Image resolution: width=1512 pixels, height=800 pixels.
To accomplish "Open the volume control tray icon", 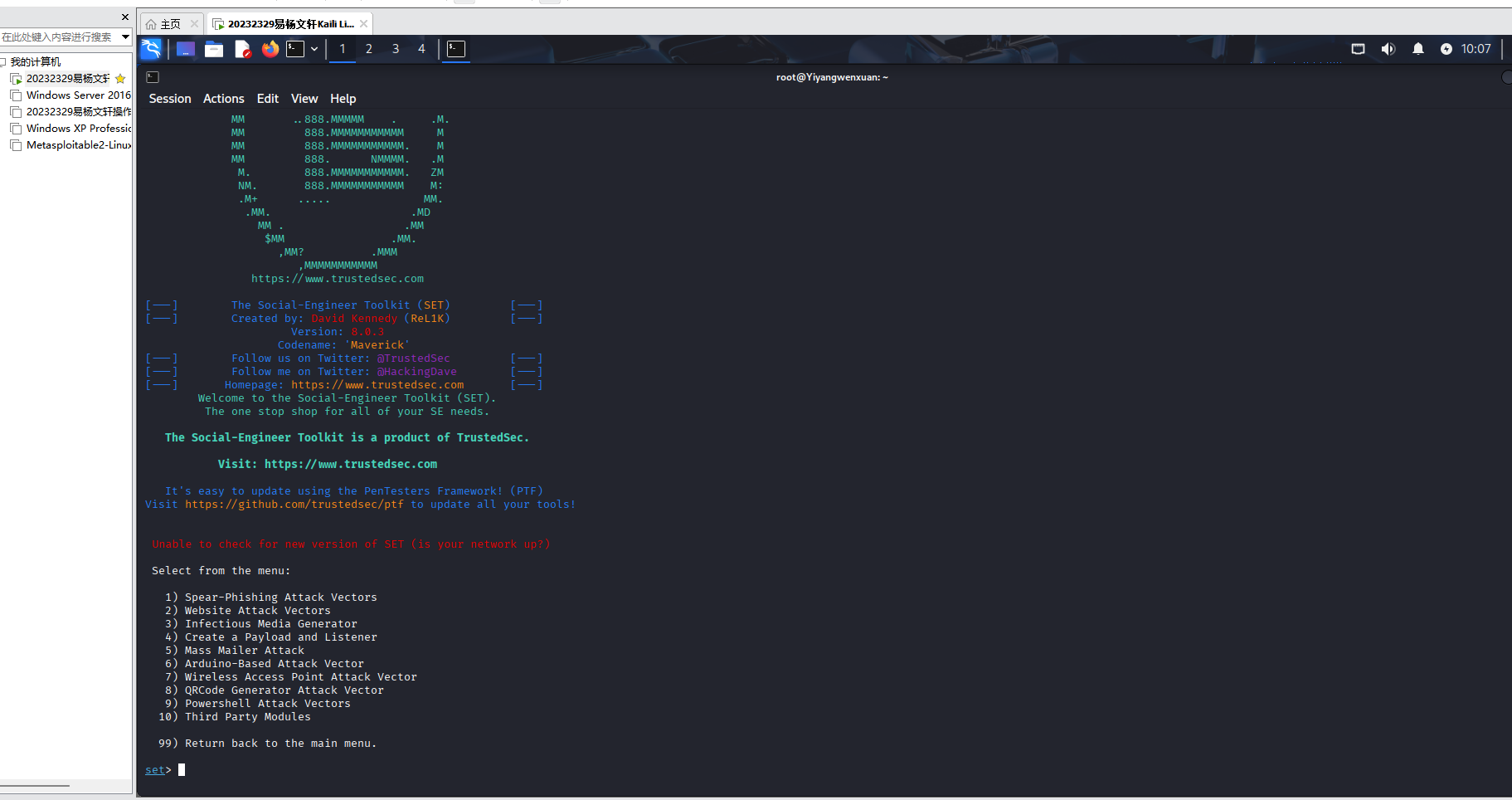I will click(1388, 49).
